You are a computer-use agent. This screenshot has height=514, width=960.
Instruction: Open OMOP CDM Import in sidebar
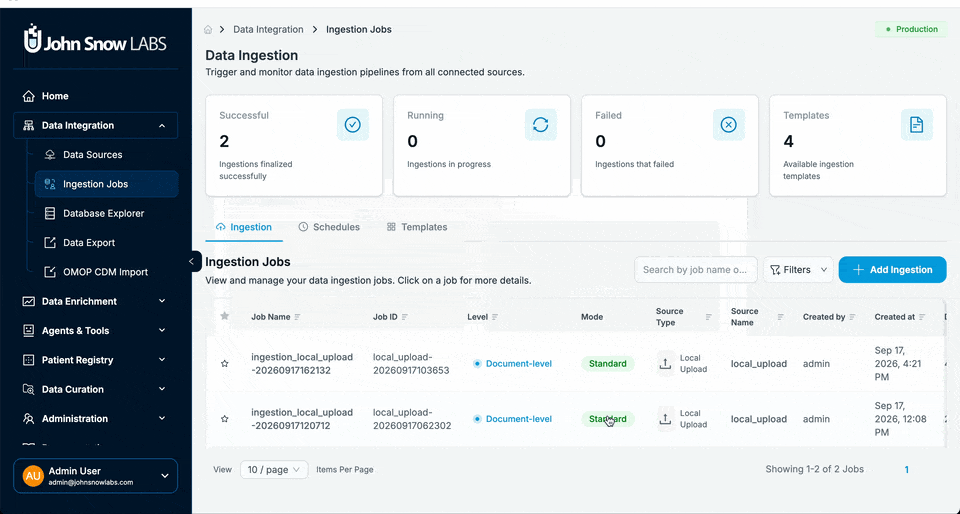[107, 272]
